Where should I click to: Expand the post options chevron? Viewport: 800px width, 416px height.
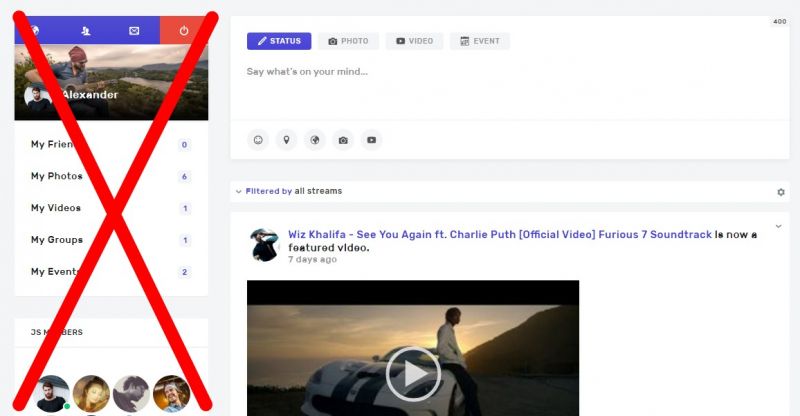coord(779,226)
